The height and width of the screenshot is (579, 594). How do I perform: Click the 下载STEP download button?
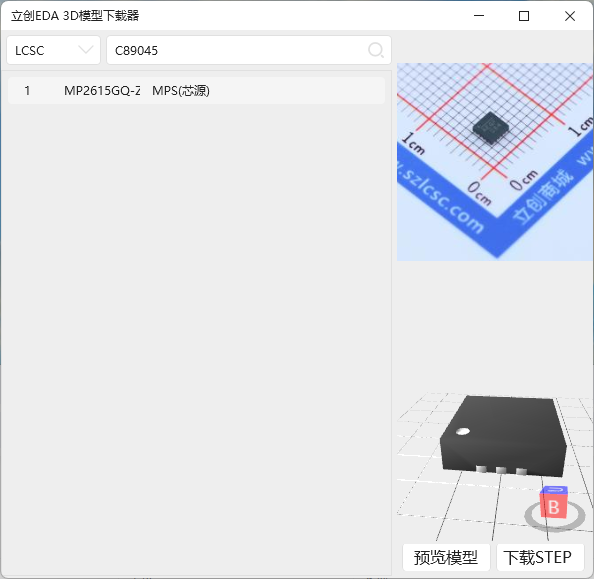click(x=540, y=557)
